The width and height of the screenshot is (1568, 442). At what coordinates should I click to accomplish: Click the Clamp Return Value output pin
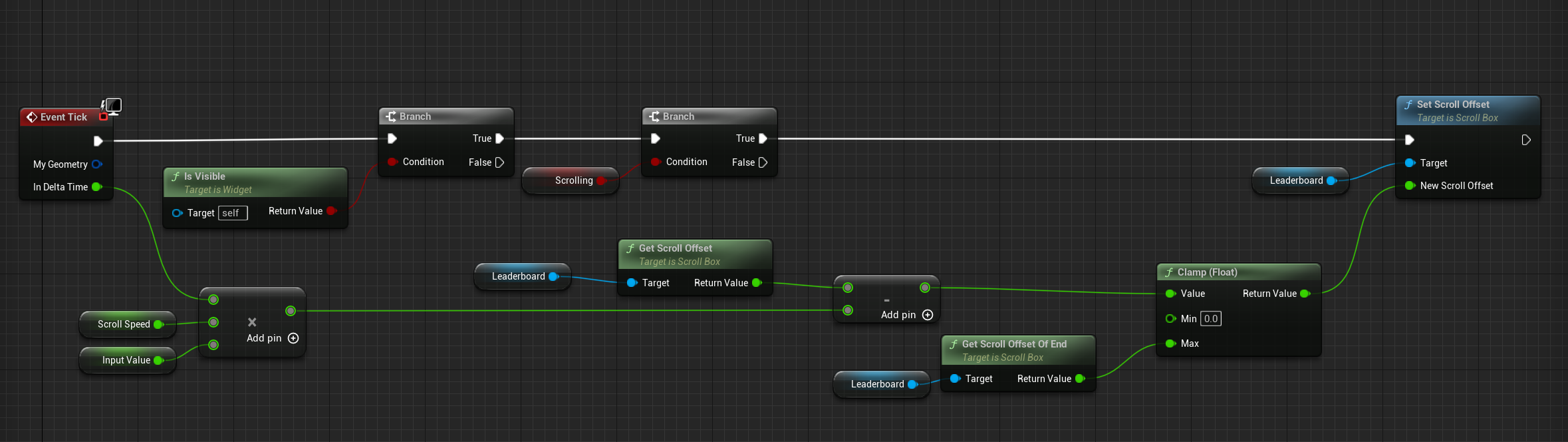click(x=1305, y=294)
